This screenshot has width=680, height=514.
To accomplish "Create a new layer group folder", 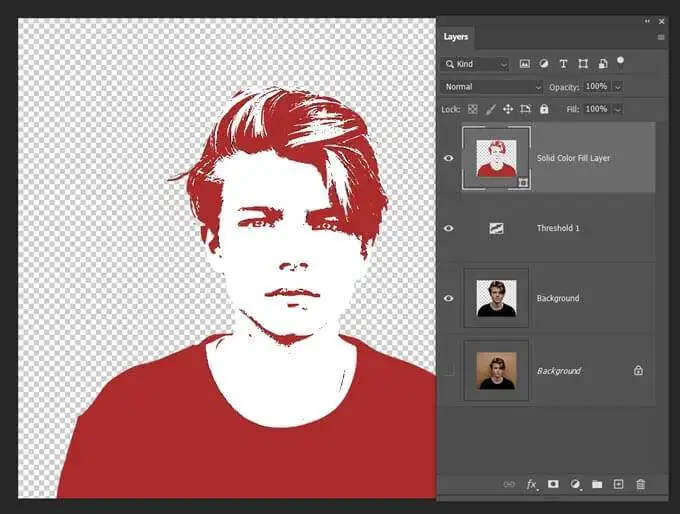I will coord(597,484).
